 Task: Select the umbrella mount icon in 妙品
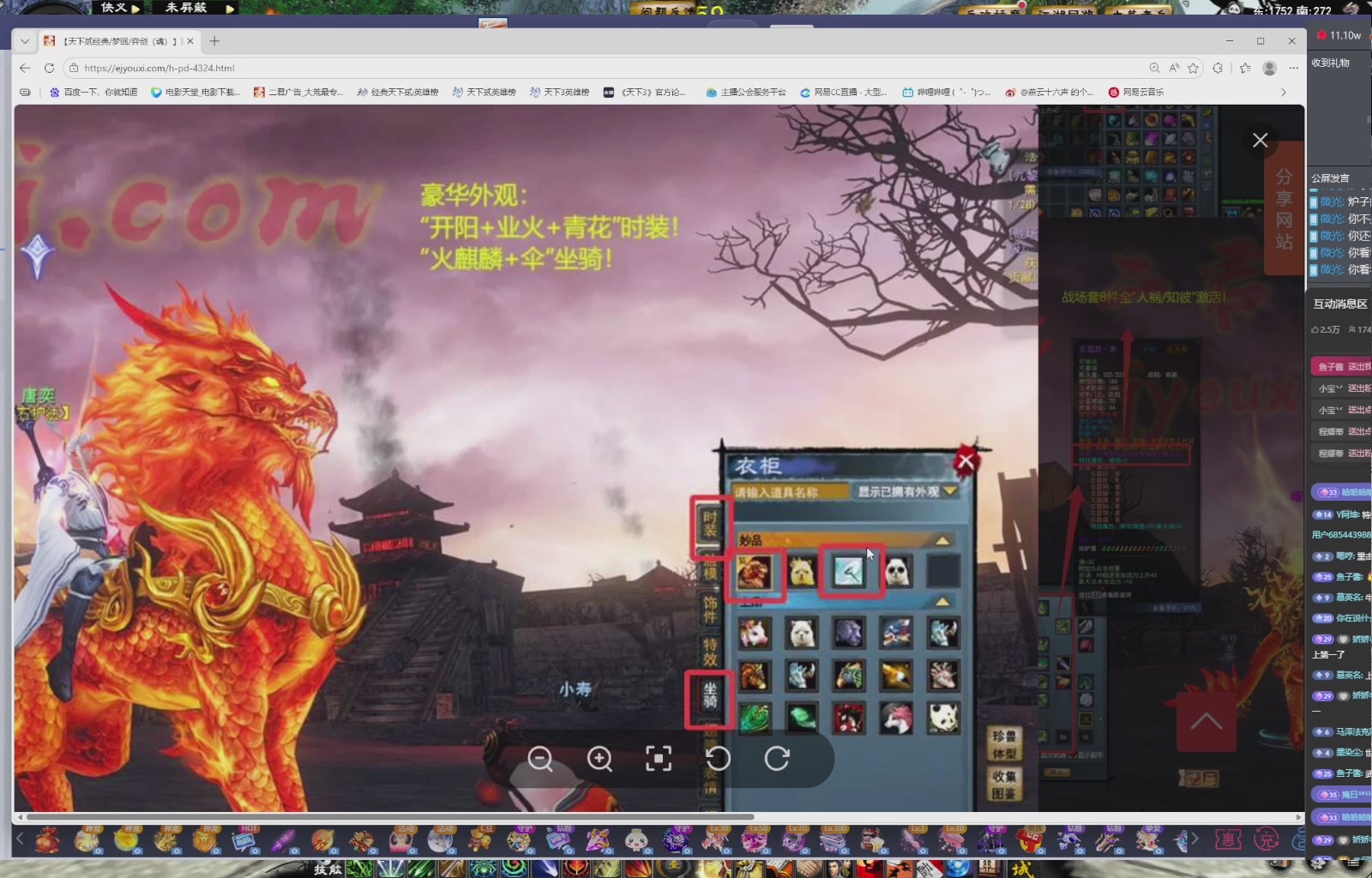coord(850,572)
